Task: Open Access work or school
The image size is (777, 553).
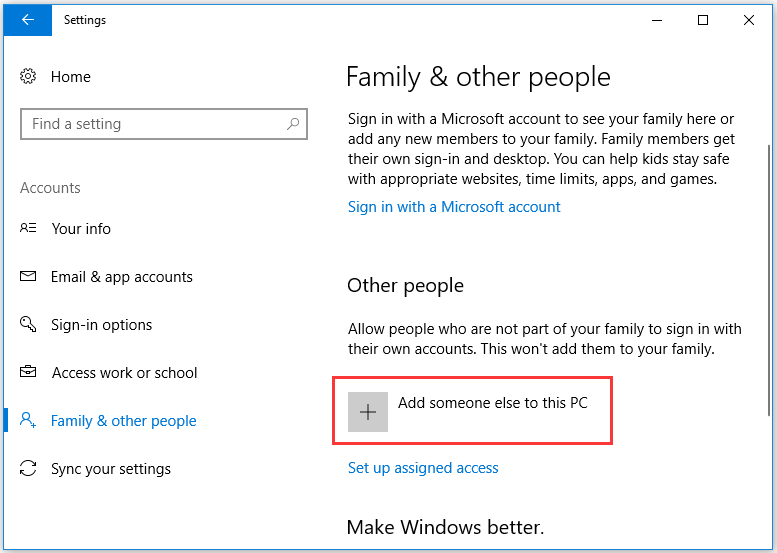Action: tap(124, 373)
